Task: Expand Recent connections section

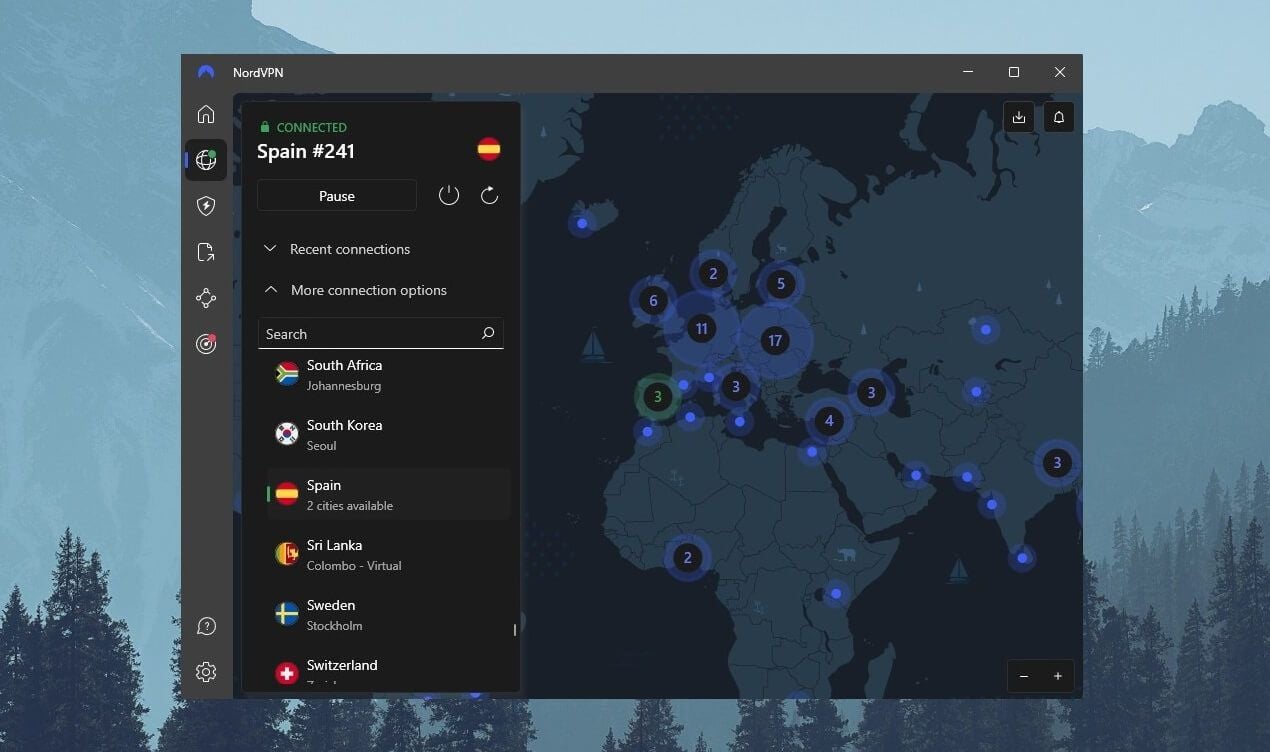Action: [x=337, y=249]
